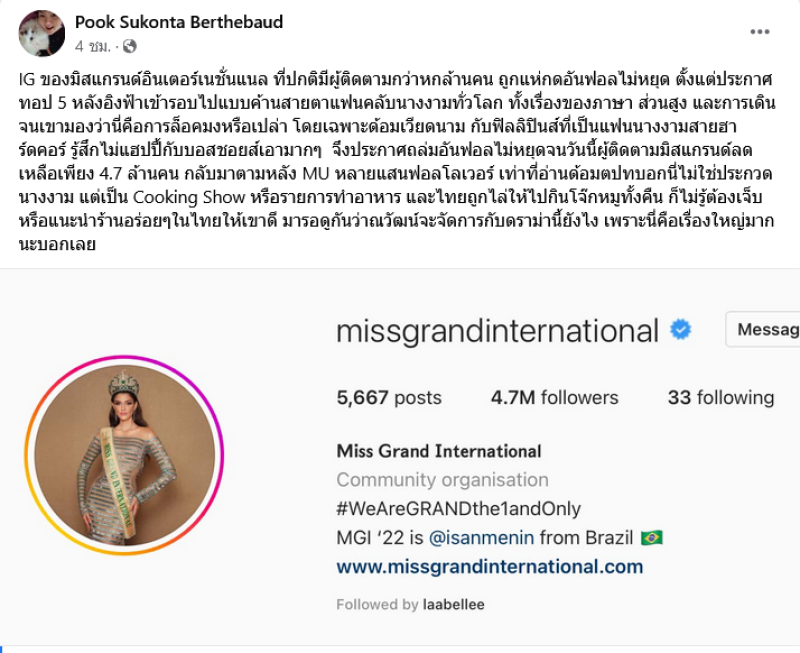Viewport: 800px width, 653px height.
Task: Open the three-dot post options menu
Action: [x=759, y=32]
